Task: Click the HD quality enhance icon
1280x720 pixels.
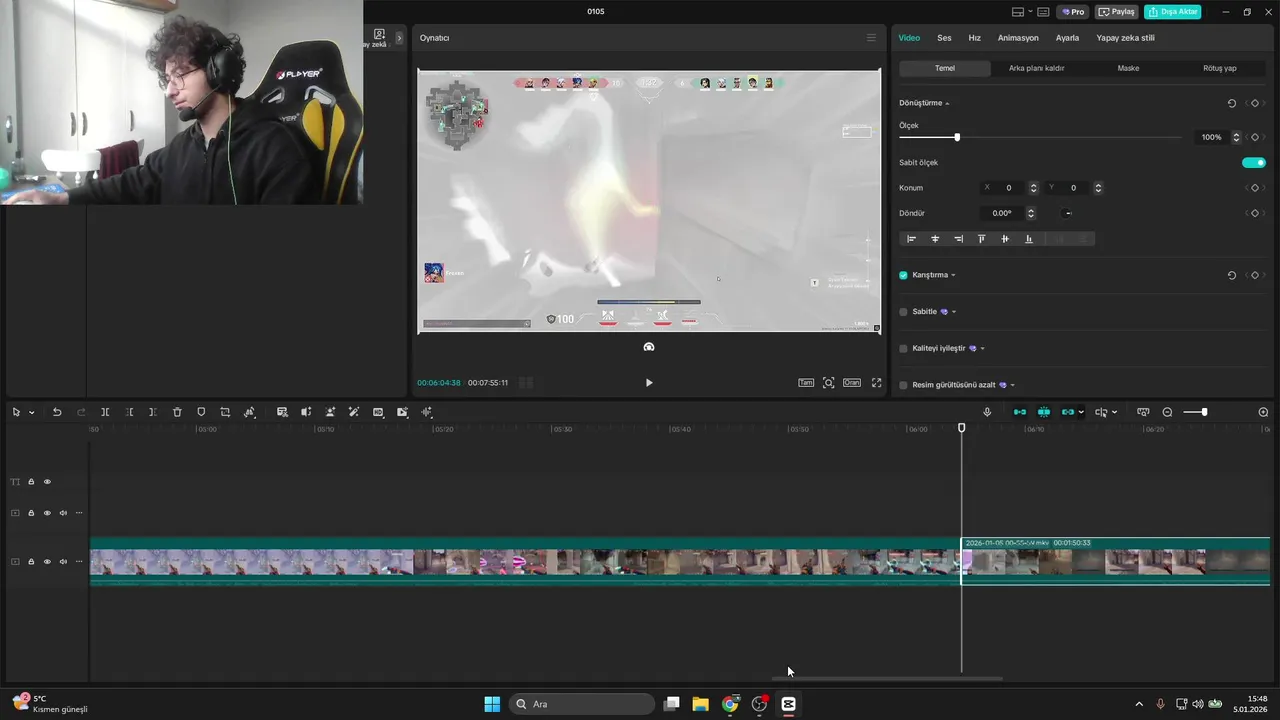Action: pos(378,412)
